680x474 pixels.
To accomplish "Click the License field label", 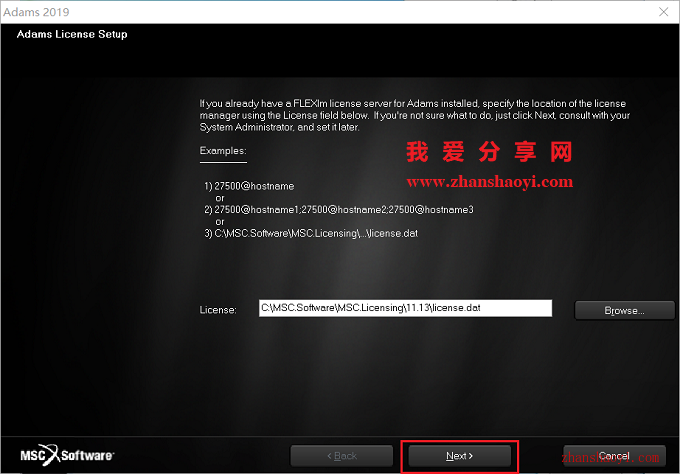I will (218, 310).
